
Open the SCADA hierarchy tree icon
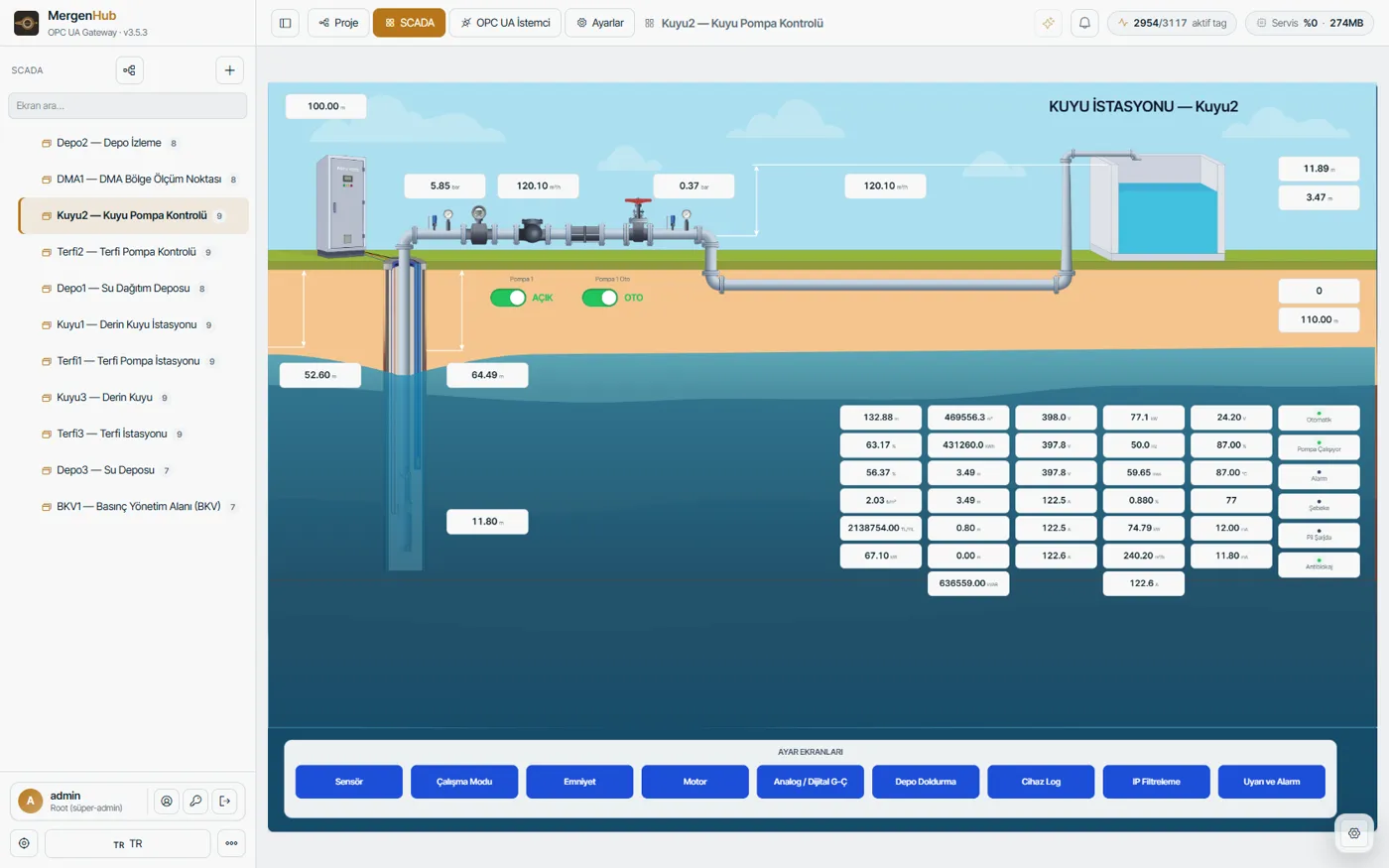(x=129, y=70)
